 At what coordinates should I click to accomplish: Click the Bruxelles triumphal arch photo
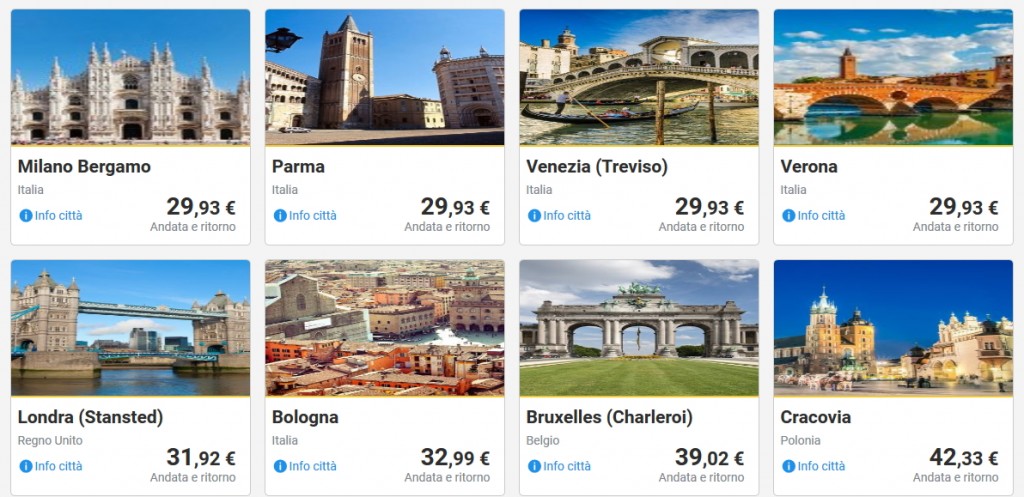point(638,328)
